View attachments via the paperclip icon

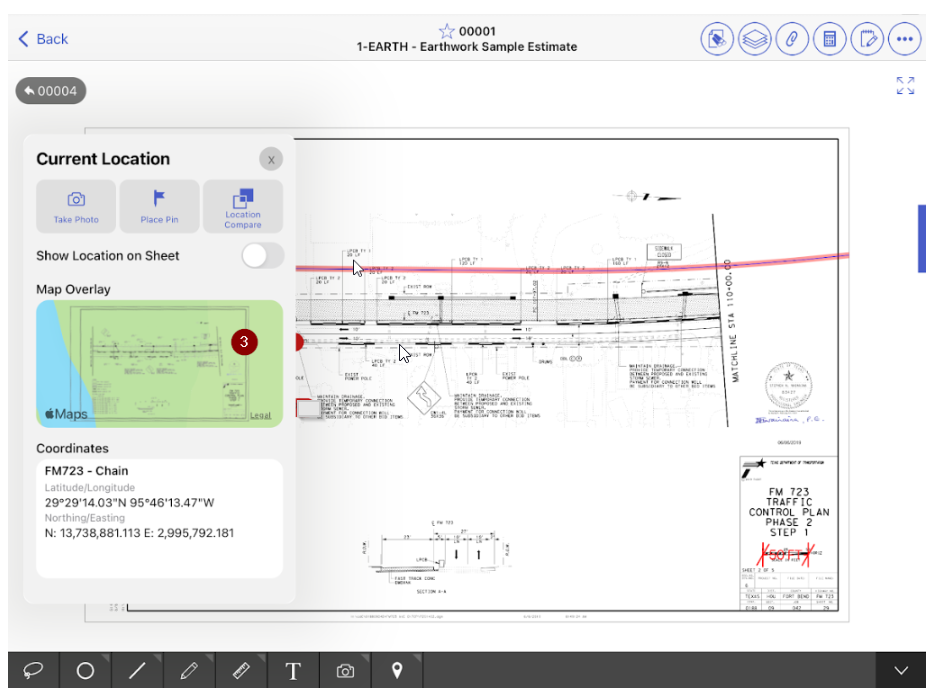[792, 39]
